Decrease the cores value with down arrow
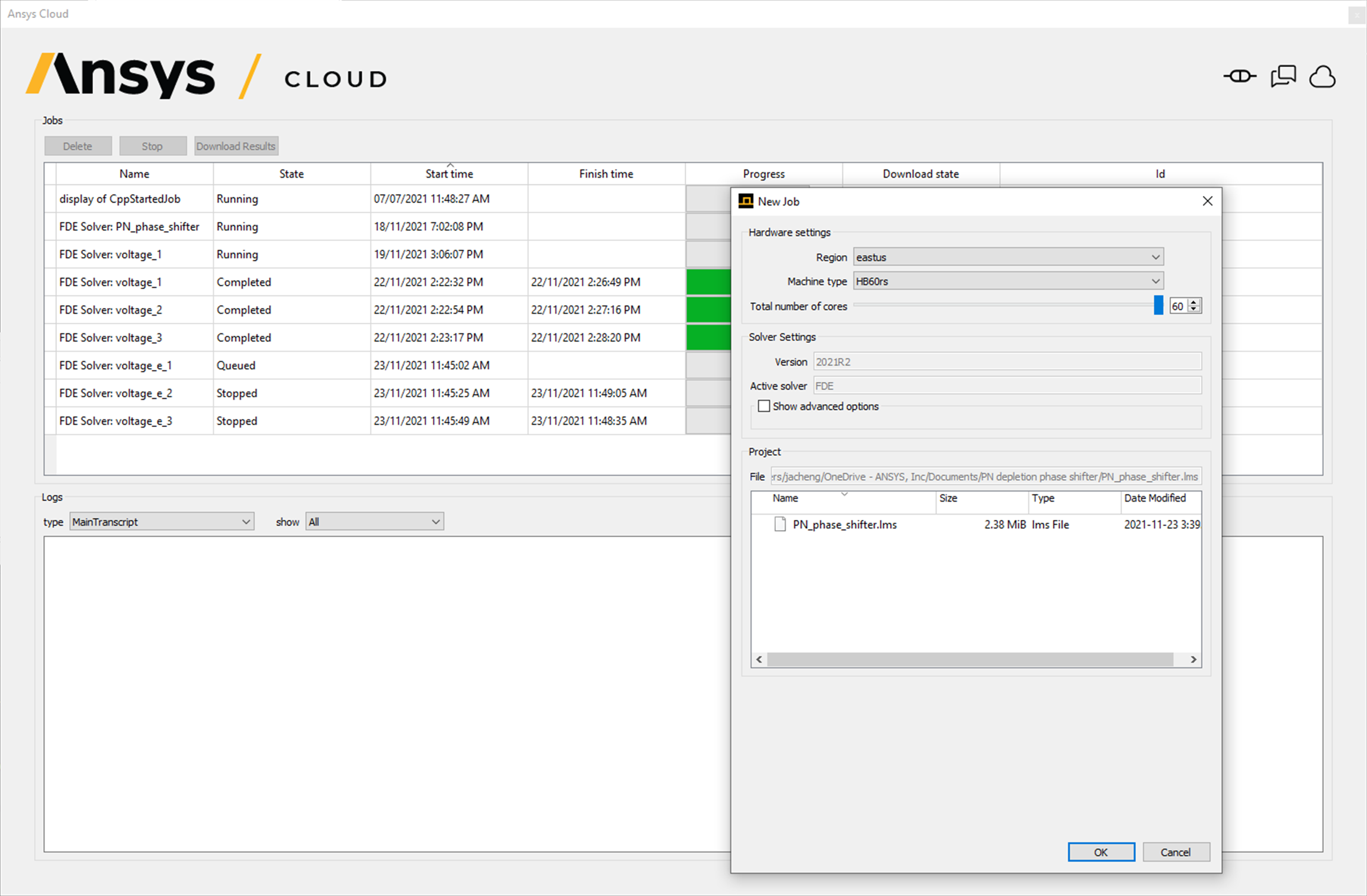 (1195, 309)
